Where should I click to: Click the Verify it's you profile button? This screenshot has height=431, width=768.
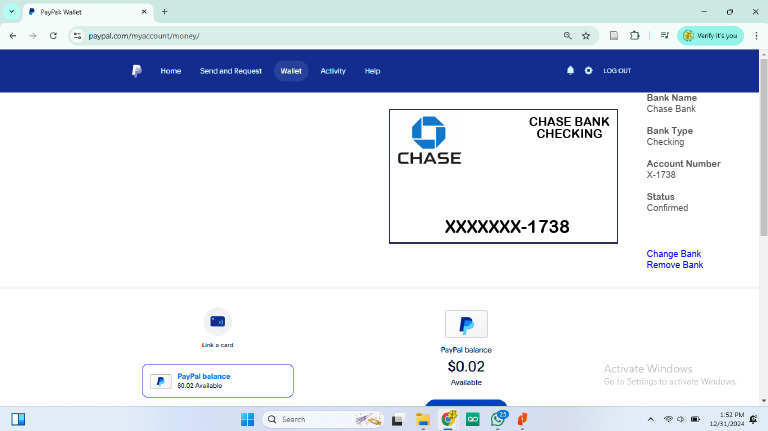pyautogui.click(x=710, y=36)
